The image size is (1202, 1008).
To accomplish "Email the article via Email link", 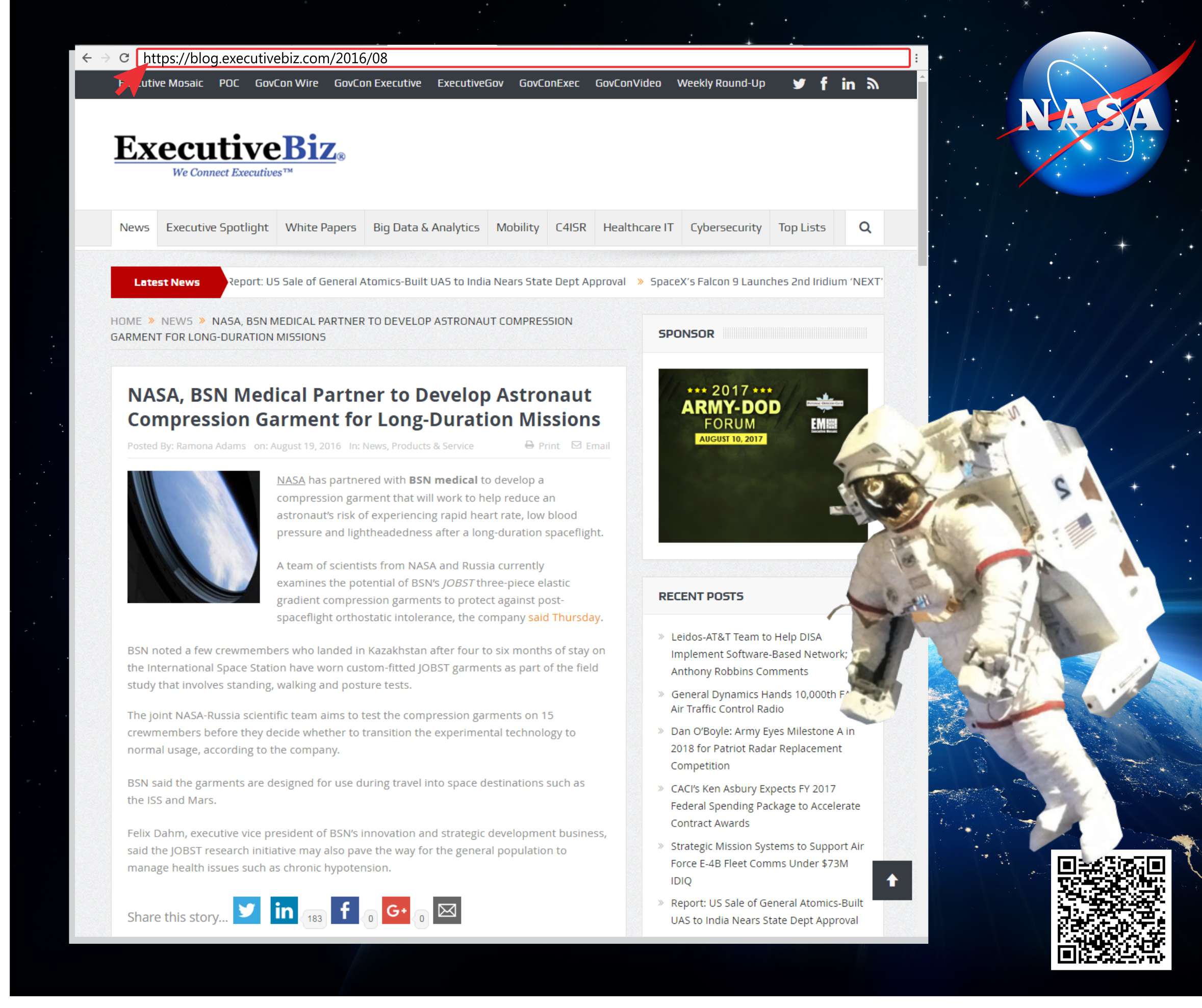I will click(591, 445).
